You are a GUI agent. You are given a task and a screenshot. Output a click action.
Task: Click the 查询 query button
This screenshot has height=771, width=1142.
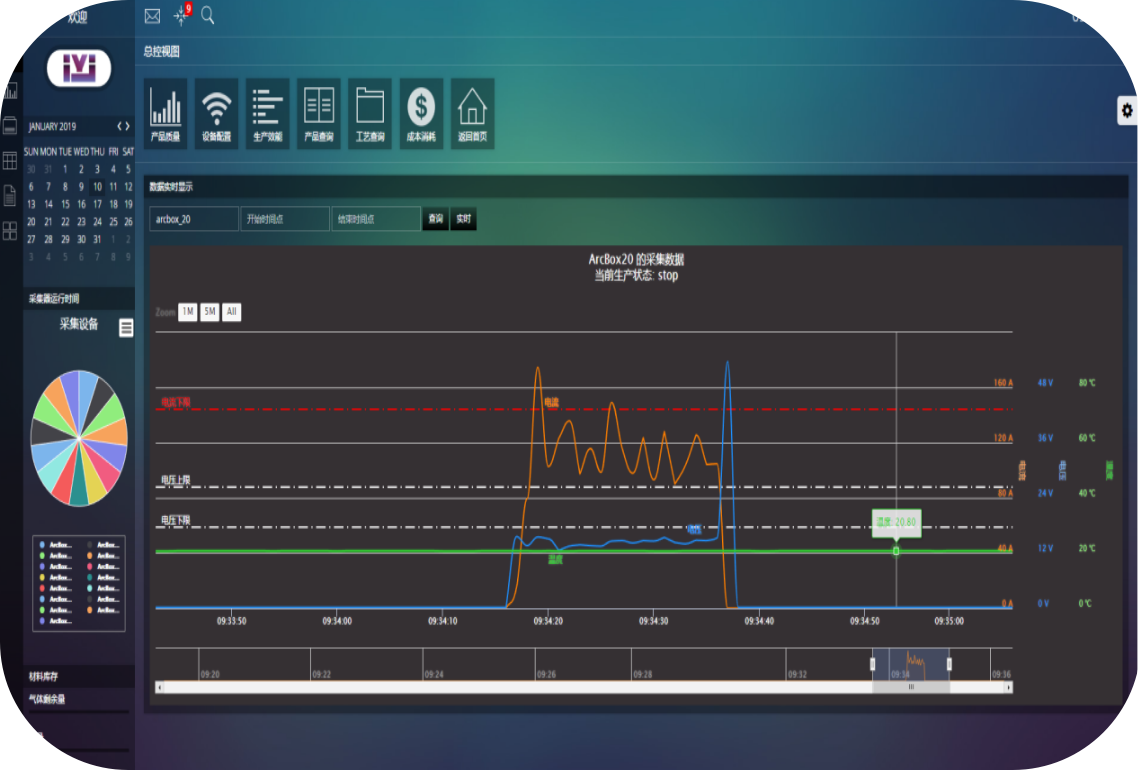pos(435,219)
